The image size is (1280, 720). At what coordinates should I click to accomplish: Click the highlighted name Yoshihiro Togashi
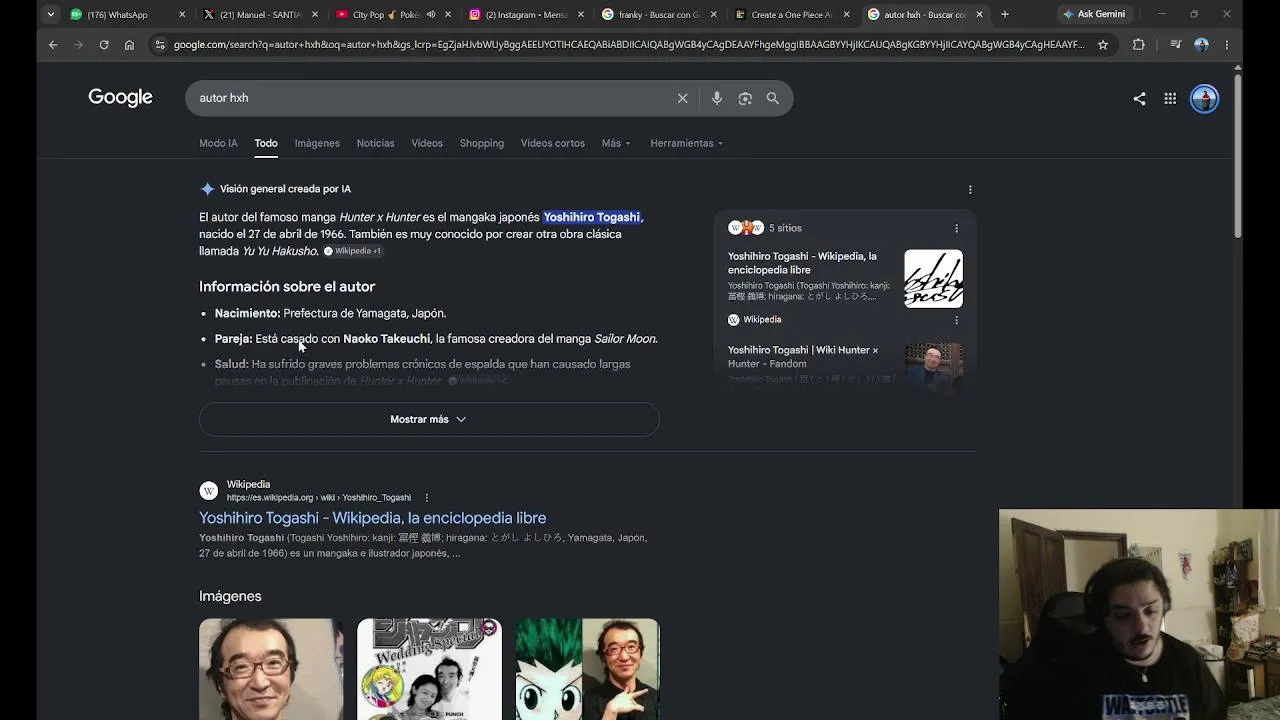591,217
